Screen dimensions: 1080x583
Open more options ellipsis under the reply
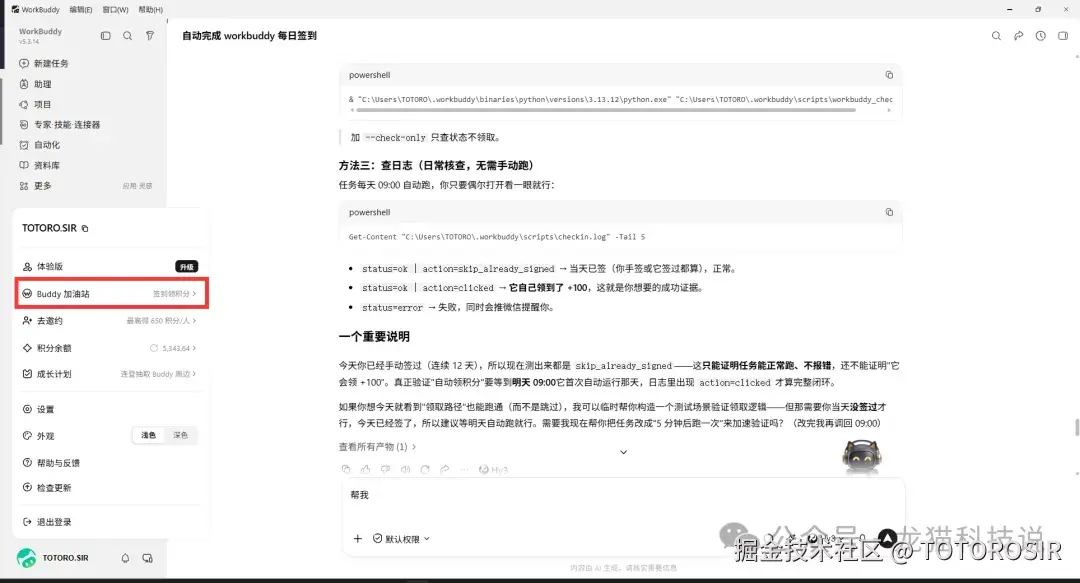(x=464, y=469)
